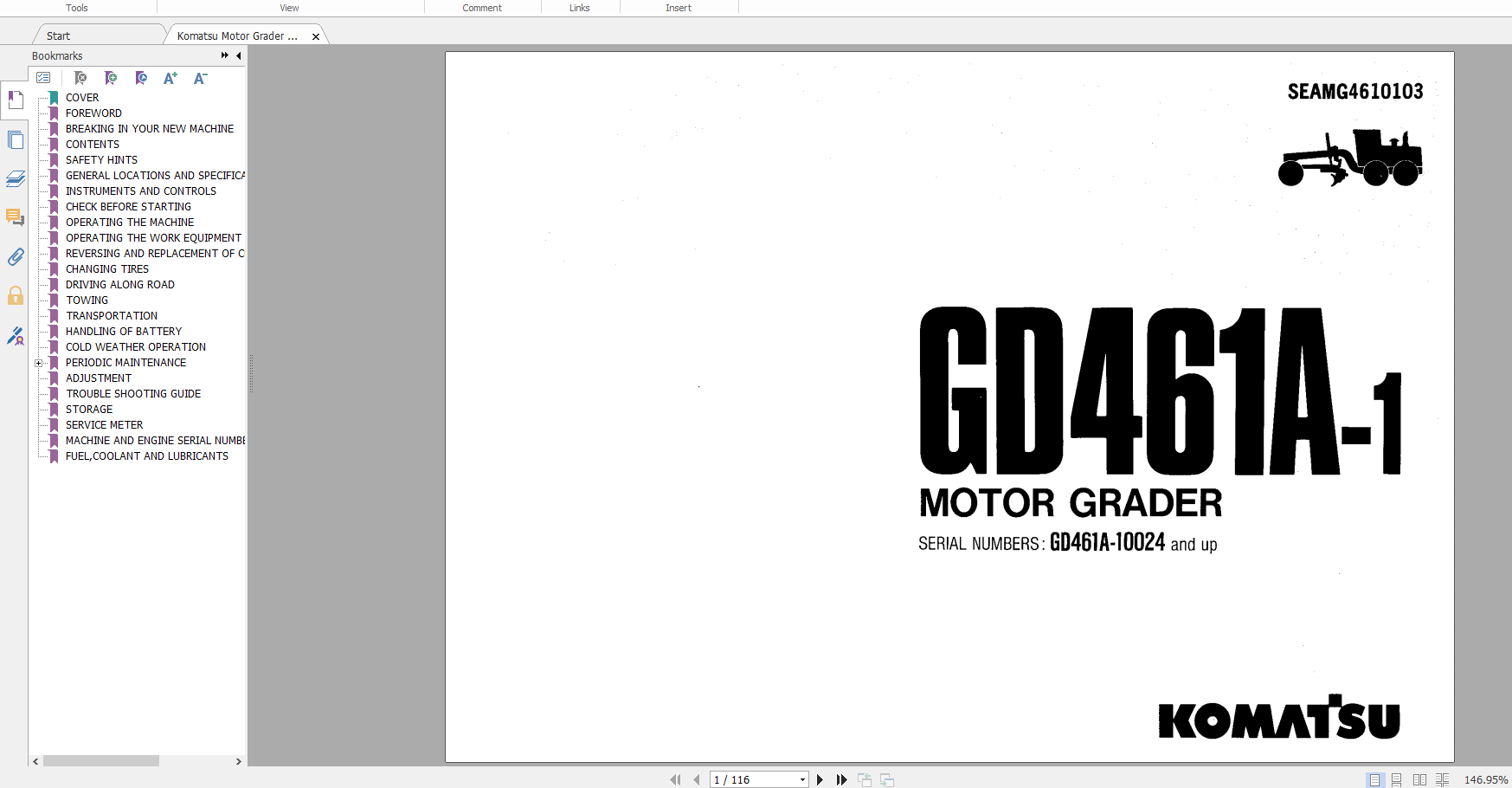Screen dimensions: 1512x788
Task: Switch to continuous facing view
Action: (1442, 780)
